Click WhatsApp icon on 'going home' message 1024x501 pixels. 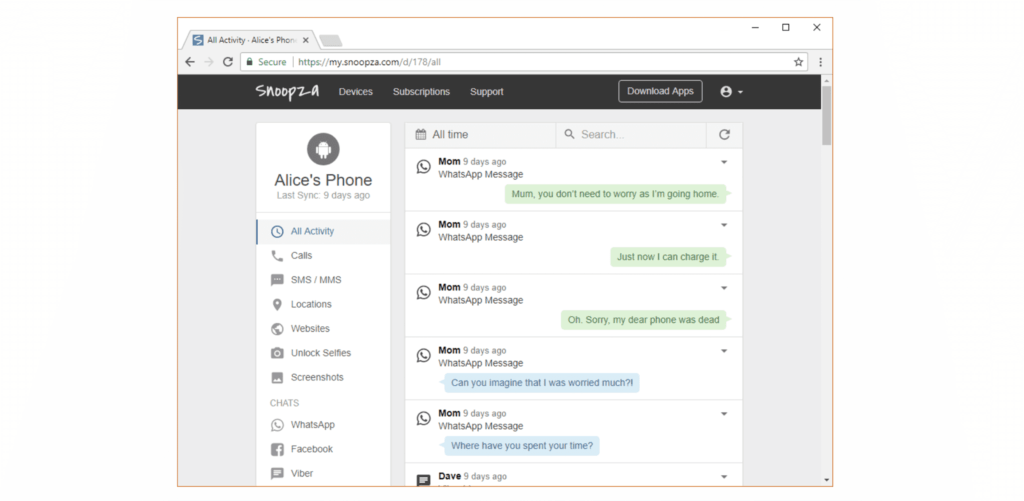pyautogui.click(x=424, y=167)
